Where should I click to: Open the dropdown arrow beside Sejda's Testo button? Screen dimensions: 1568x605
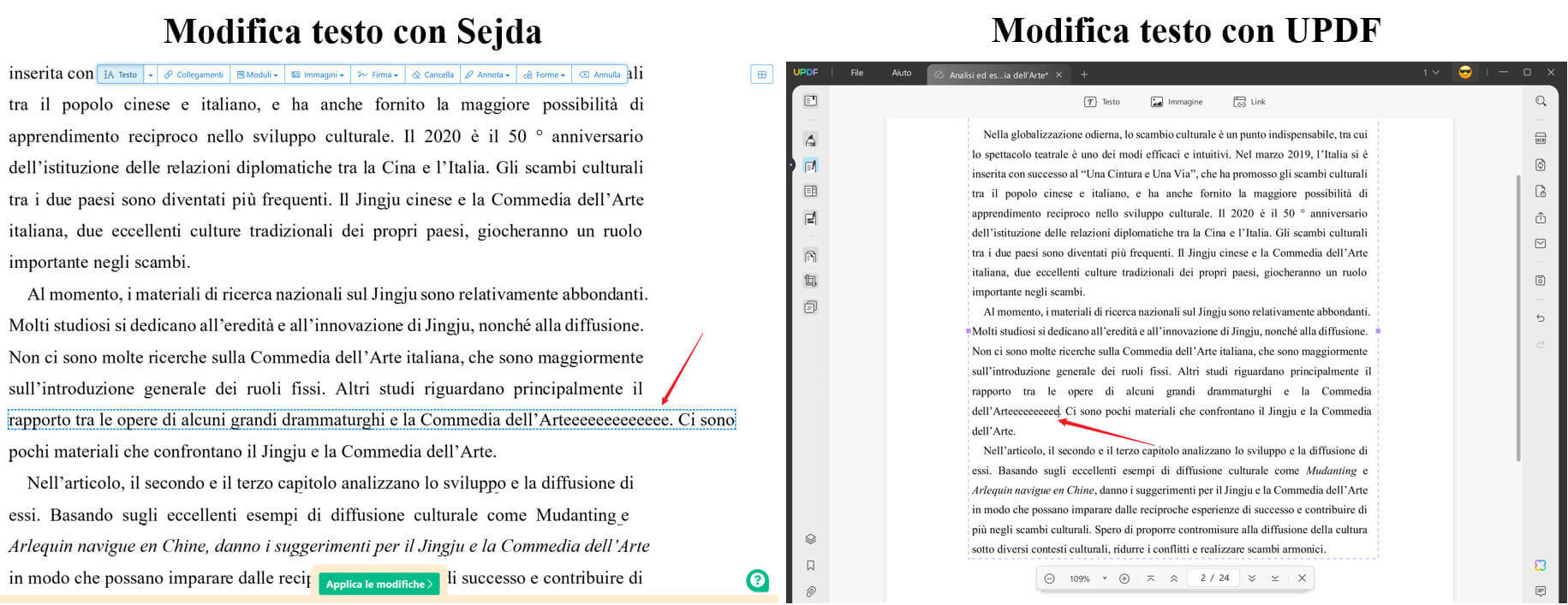click(151, 74)
